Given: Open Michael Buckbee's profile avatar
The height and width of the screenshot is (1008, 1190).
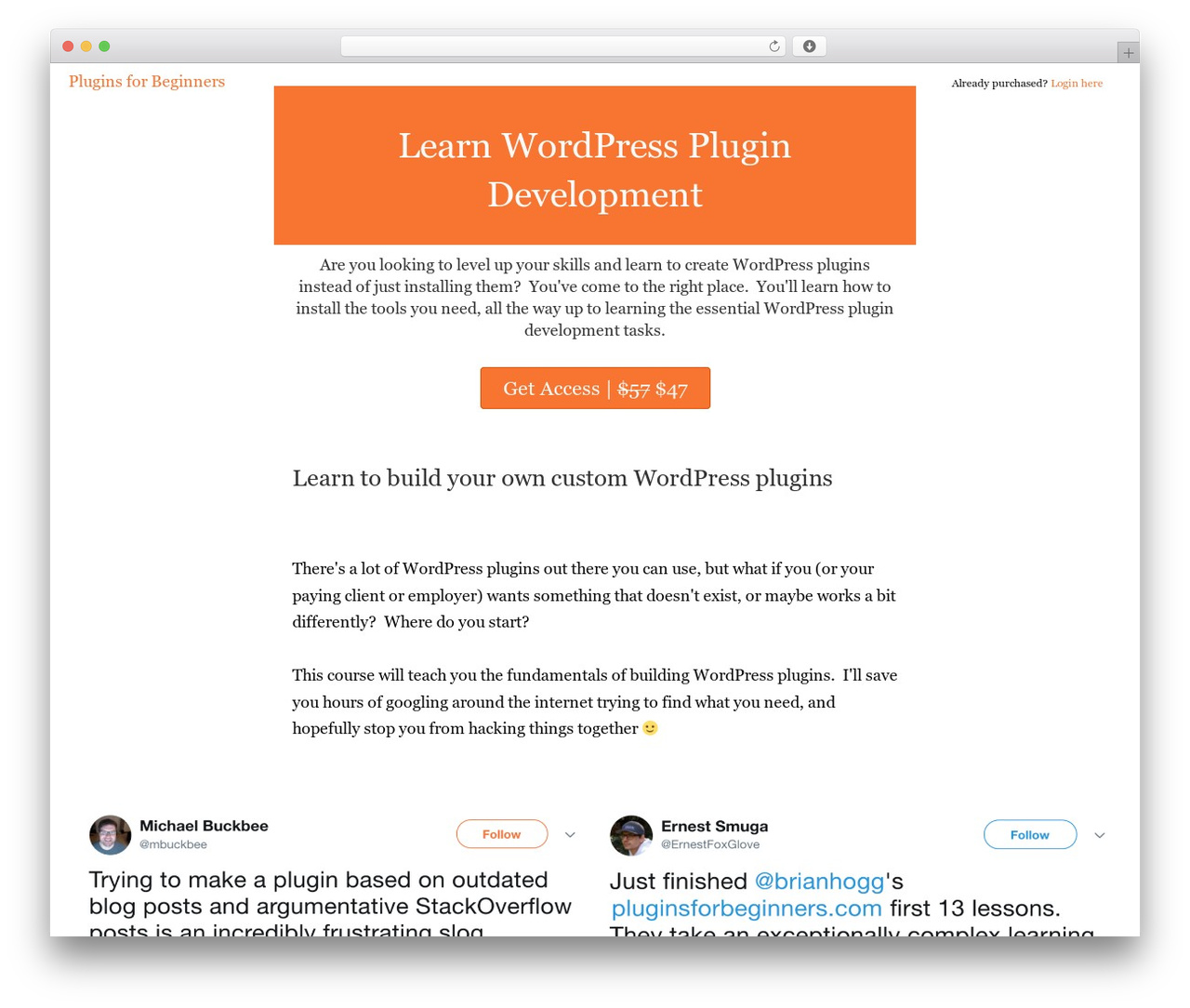Looking at the screenshot, I should pos(110,835).
